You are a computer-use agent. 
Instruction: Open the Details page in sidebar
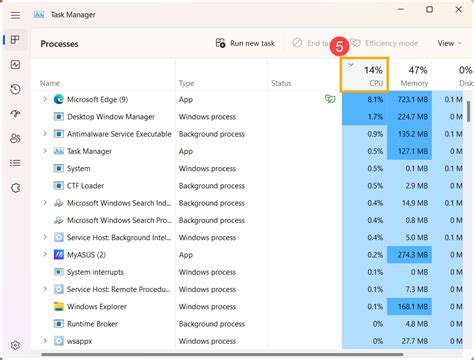click(15, 163)
